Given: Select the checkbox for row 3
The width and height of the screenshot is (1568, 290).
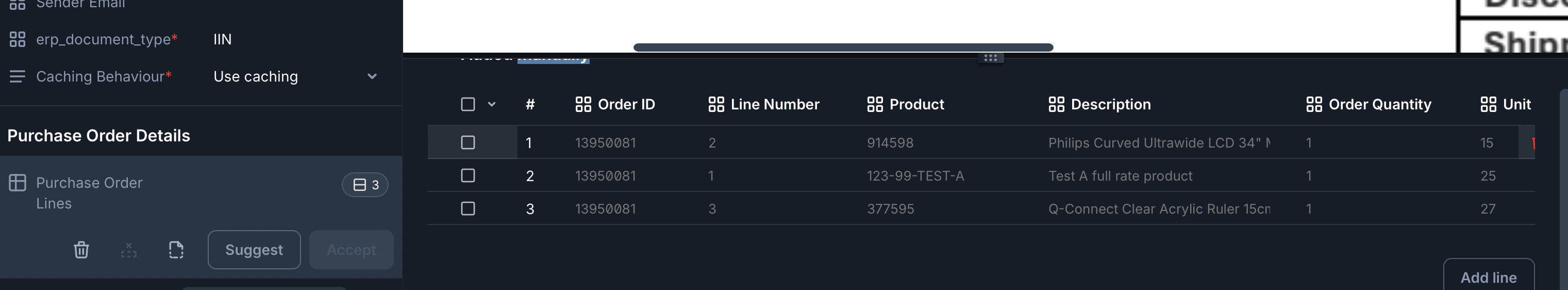Looking at the screenshot, I should point(468,209).
